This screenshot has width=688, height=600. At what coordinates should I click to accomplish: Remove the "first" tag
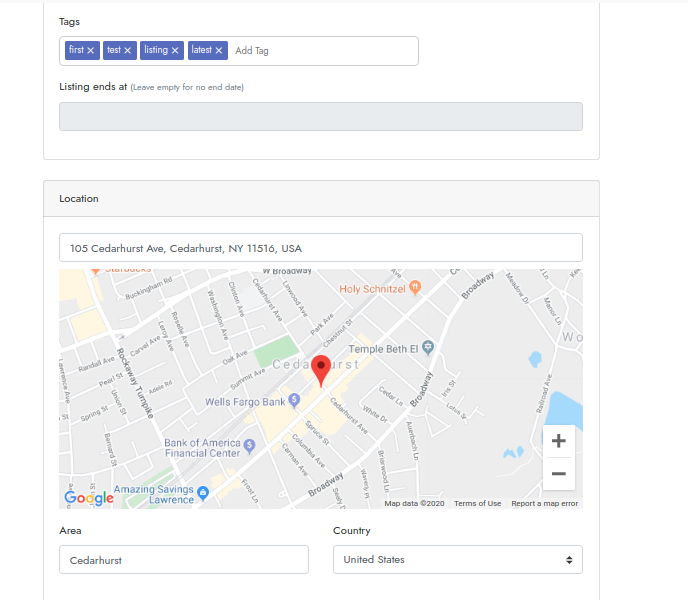point(90,50)
